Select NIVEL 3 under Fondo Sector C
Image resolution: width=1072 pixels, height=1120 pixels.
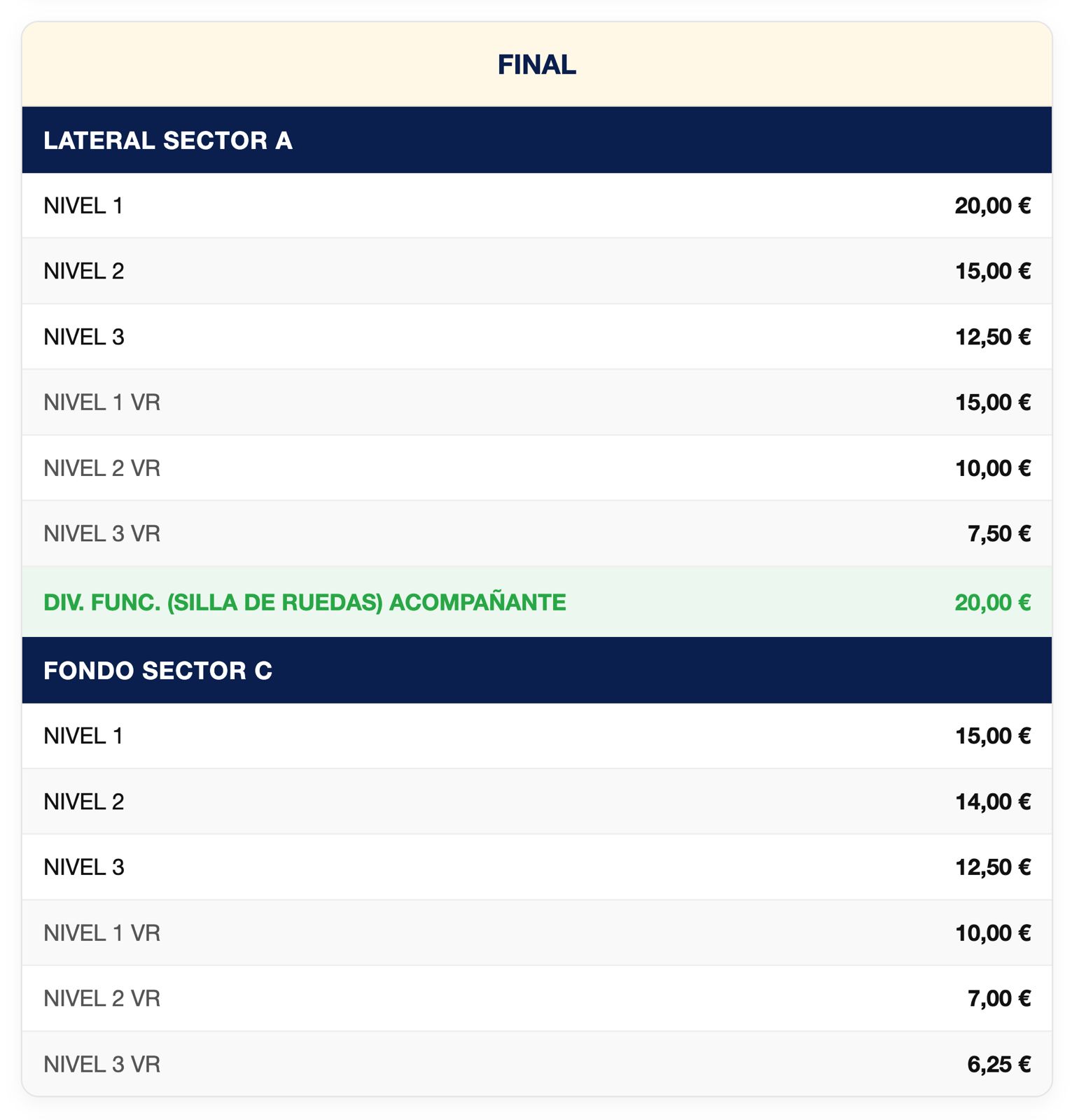536,867
